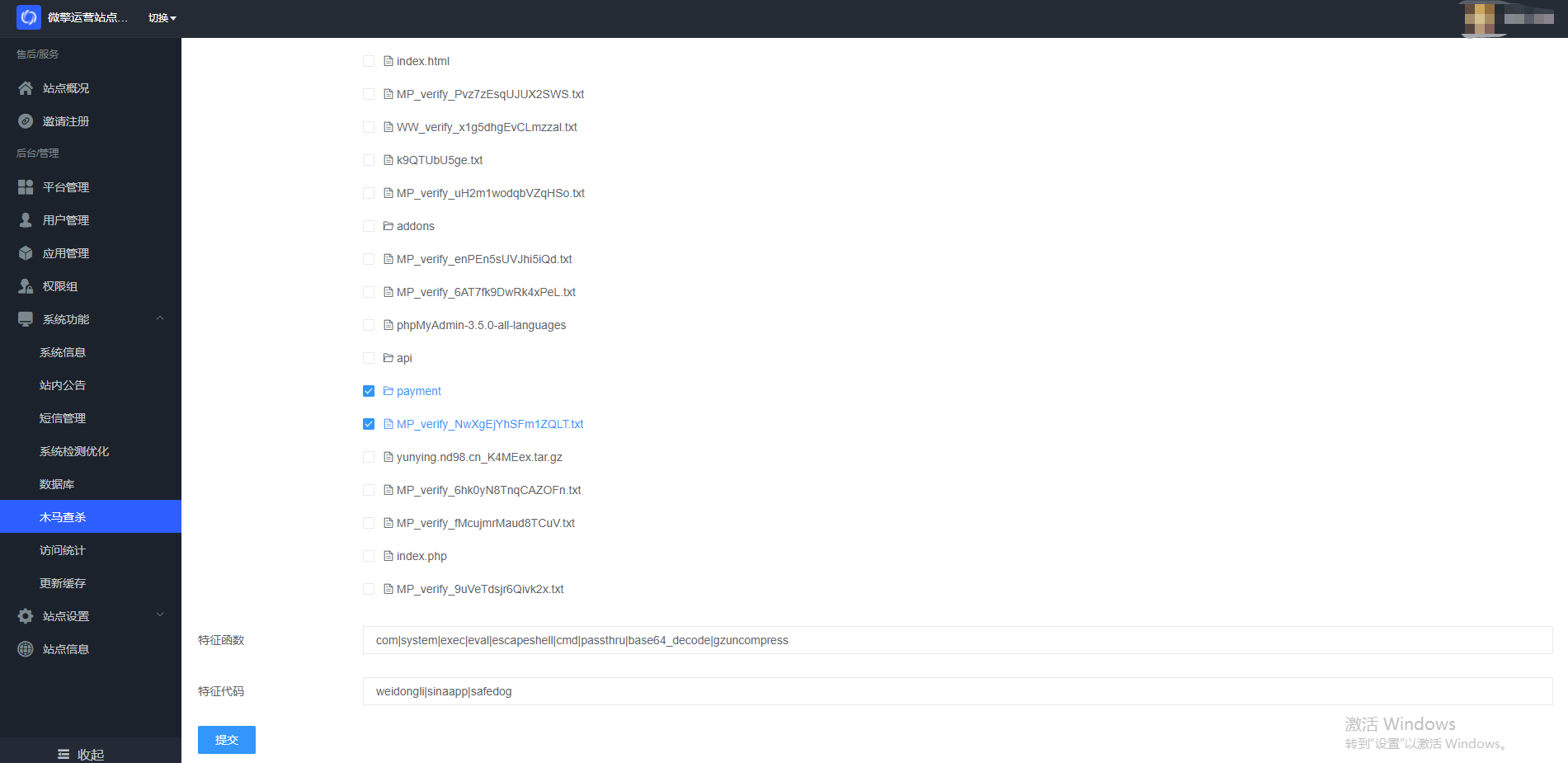The image size is (1568, 763).
Task: Tick the yunying.nd98.cn_K4MEex.tar.gz checkbox
Action: pyautogui.click(x=369, y=457)
